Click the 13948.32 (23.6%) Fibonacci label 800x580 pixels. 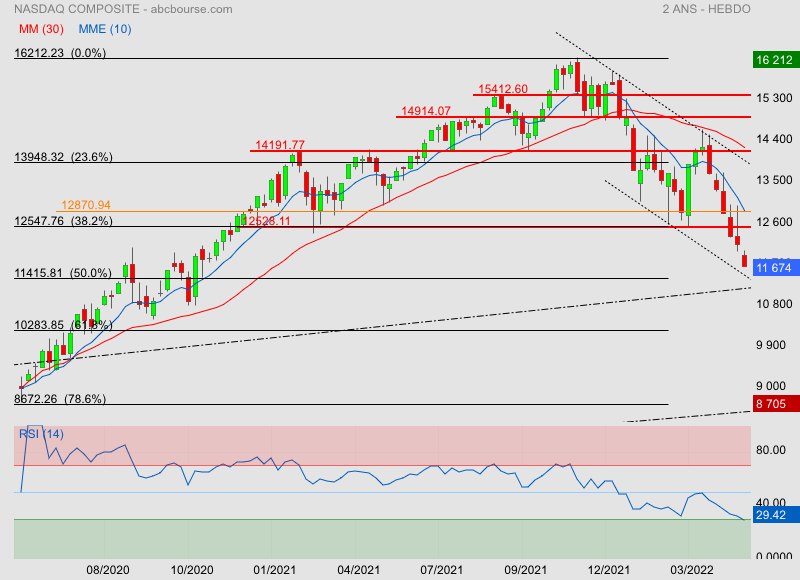point(63,157)
